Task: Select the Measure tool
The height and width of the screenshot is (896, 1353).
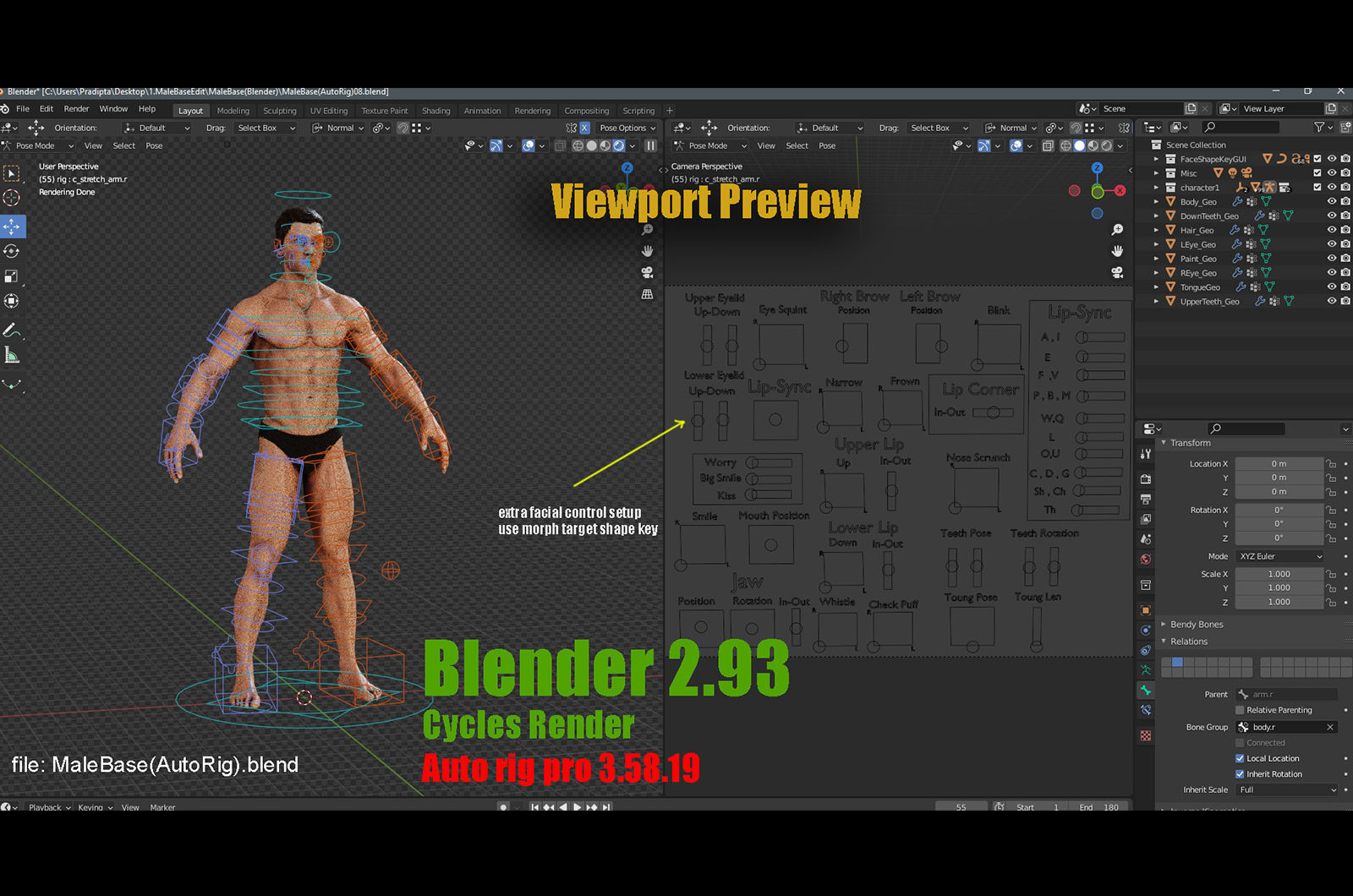Action: coord(12,356)
